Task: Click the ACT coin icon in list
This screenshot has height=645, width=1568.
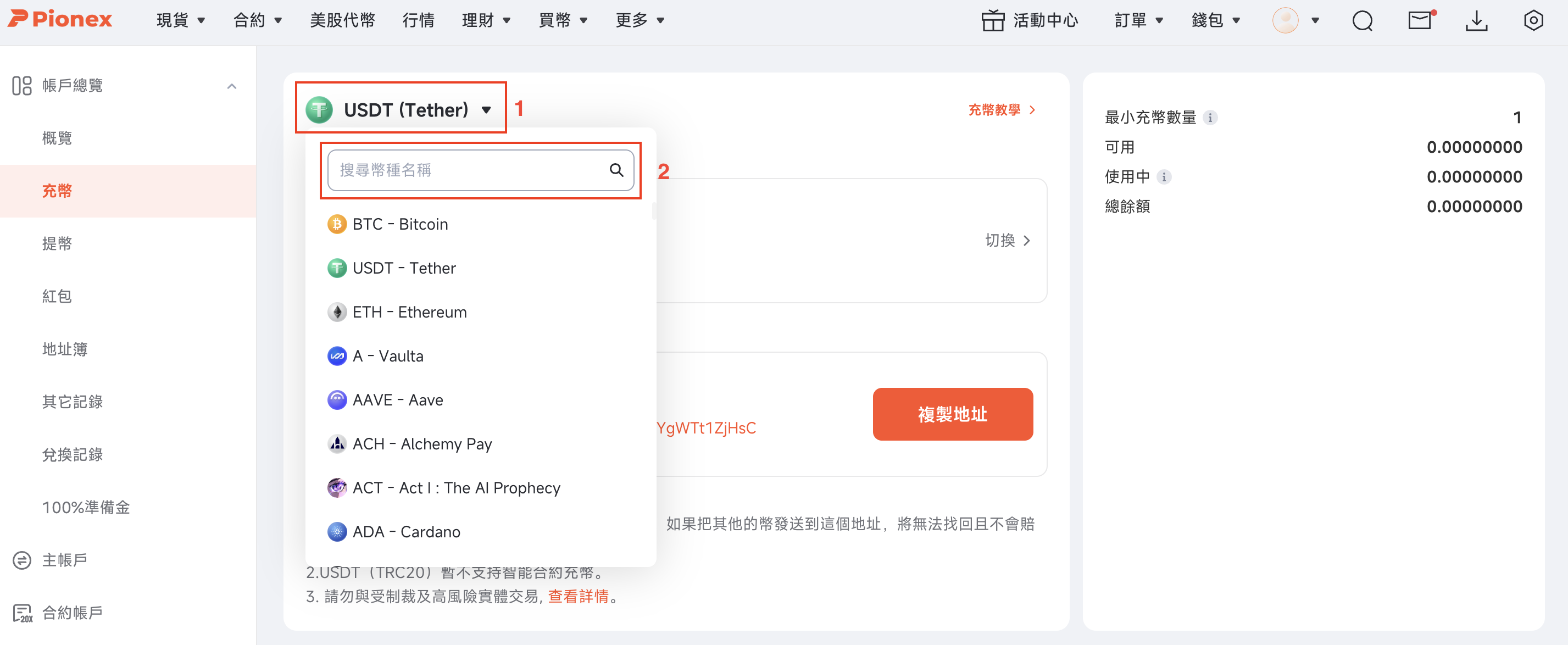Action: coord(337,488)
